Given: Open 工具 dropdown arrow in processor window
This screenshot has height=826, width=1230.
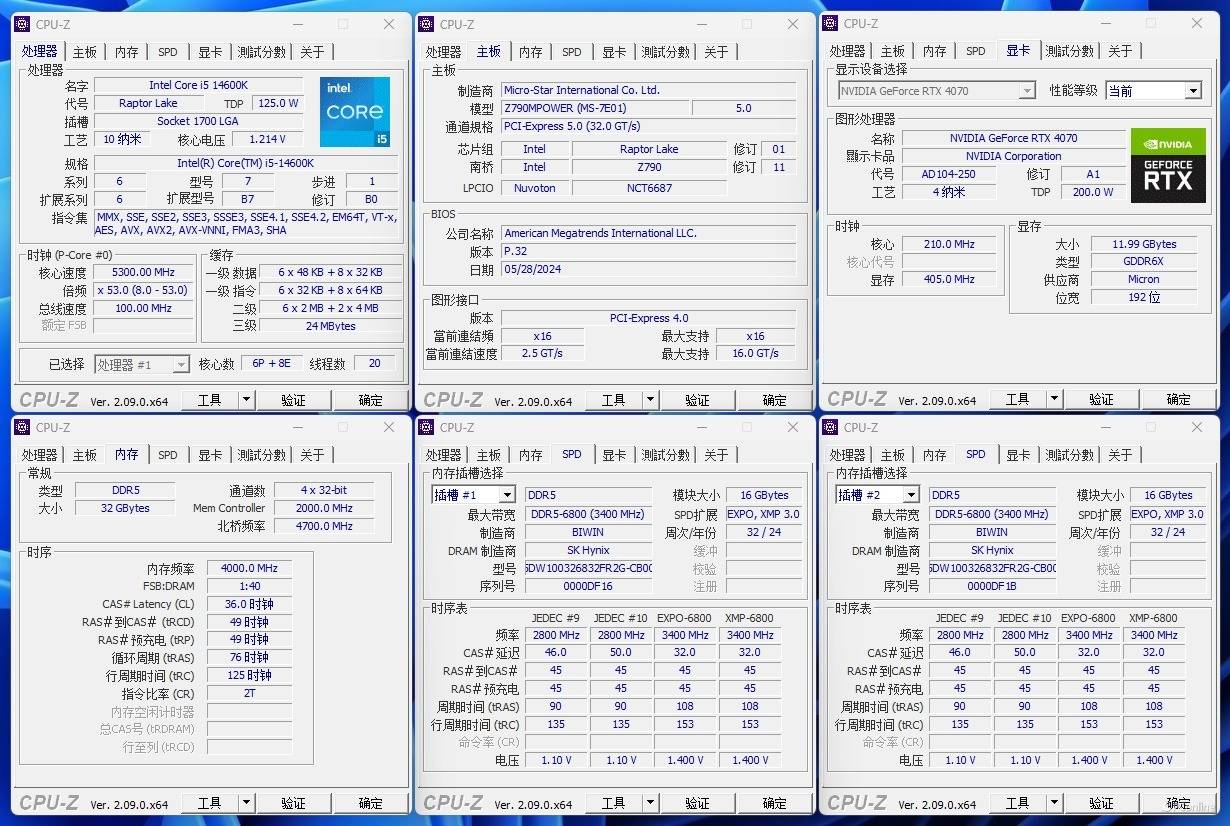Looking at the screenshot, I should tap(246, 400).
